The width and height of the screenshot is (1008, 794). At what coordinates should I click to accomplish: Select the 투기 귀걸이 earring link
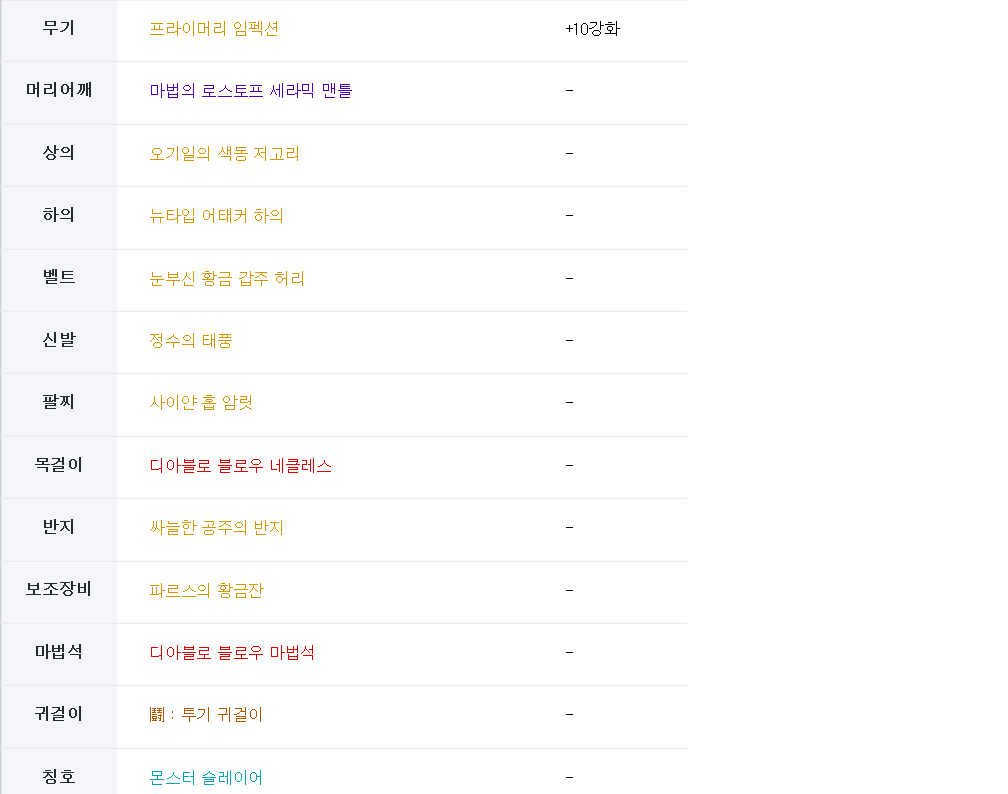coord(207,715)
